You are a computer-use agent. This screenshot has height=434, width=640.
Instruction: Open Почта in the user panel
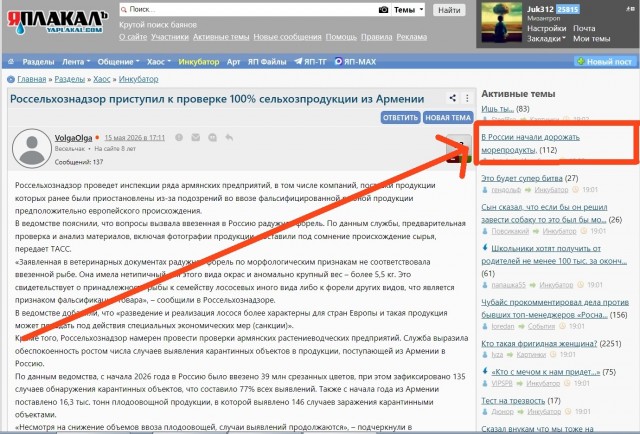click(x=584, y=28)
